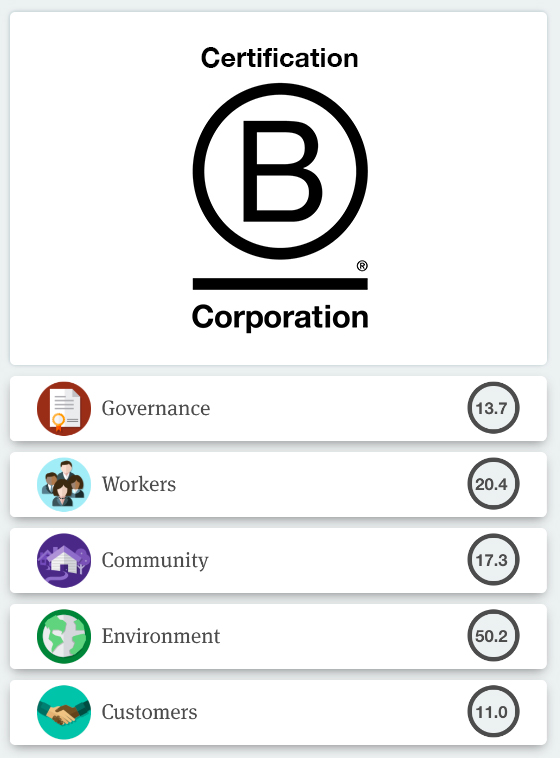Select the Environment score badge 50.2
Image resolution: width=560 pixels, height=758 pixels.
(493, 636)
